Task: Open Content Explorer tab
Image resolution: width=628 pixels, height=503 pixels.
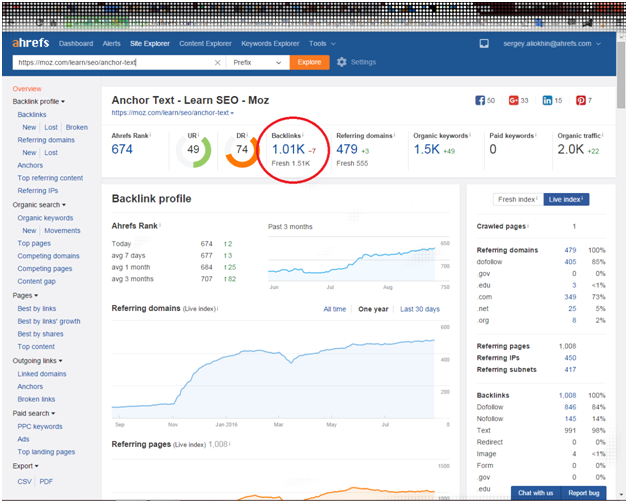Action: pos(205,43)
